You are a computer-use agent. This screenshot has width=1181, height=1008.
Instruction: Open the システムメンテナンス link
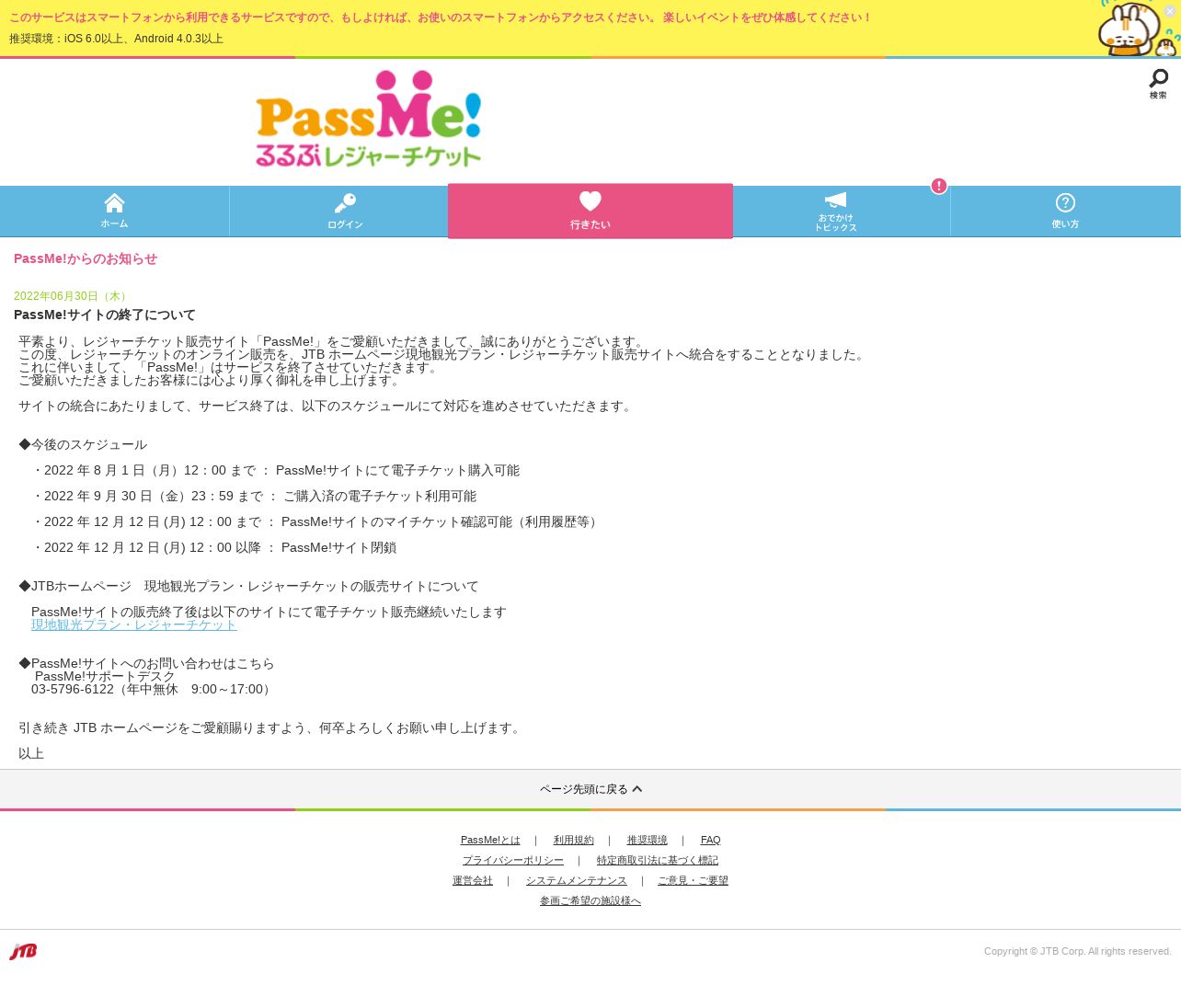[577, 880]
